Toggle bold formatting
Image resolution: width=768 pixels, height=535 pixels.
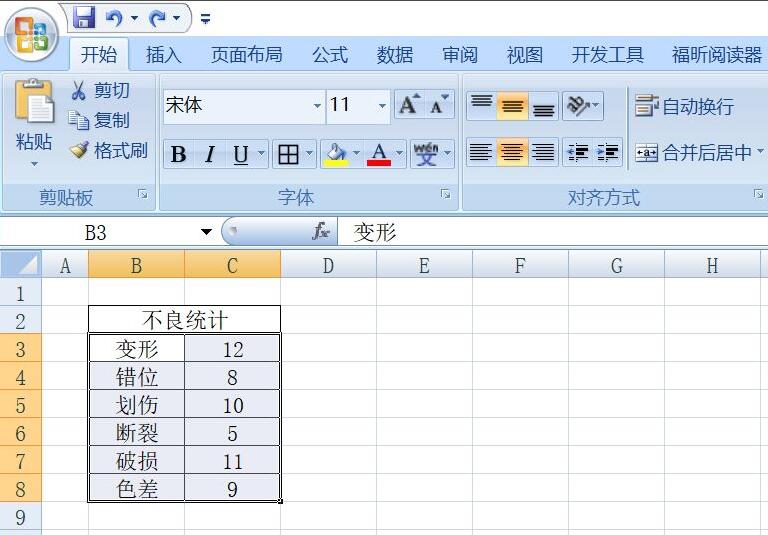tap(179, 154)
